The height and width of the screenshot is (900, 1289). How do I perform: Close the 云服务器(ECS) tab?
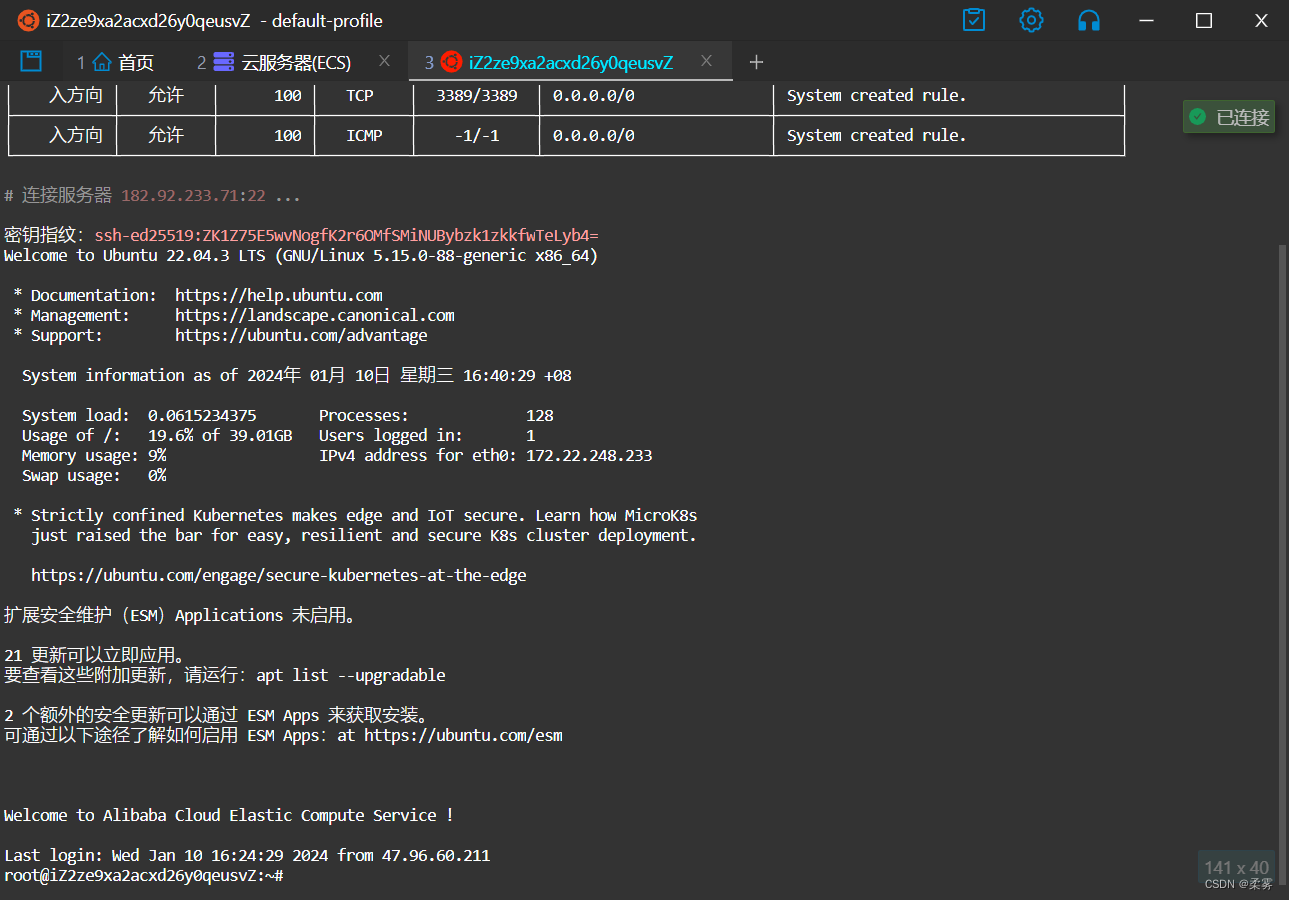coord(384,62)
